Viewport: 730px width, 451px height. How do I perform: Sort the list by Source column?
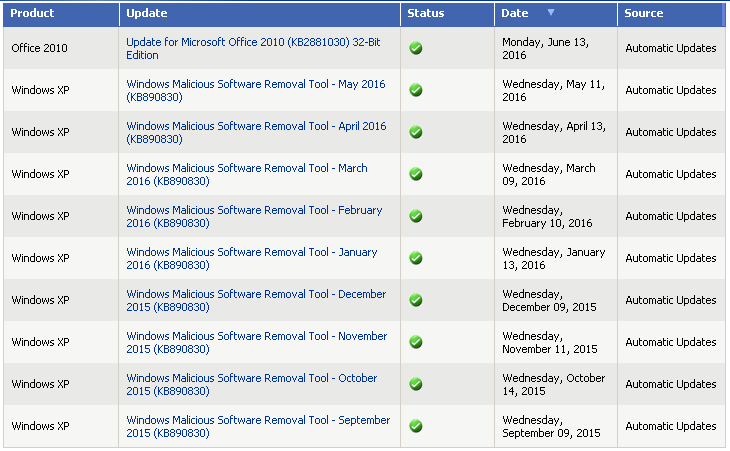coord(643,14)
